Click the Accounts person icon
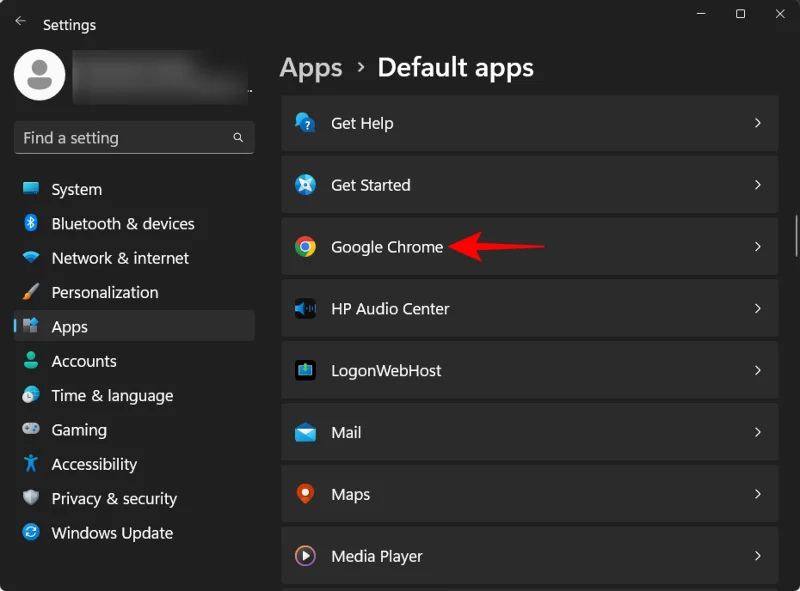This screenshot has width=800, height=591. [31, 360]
